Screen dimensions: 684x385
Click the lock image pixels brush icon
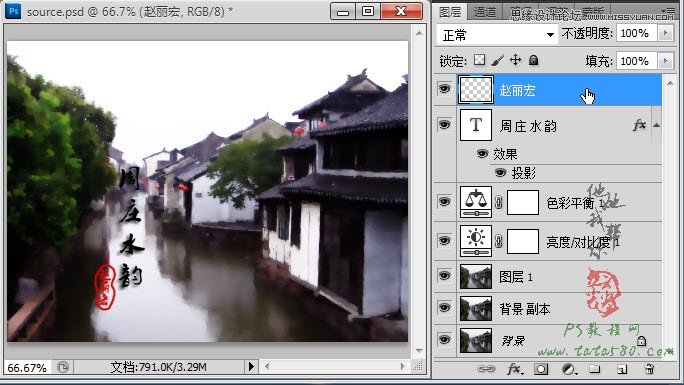497,60
